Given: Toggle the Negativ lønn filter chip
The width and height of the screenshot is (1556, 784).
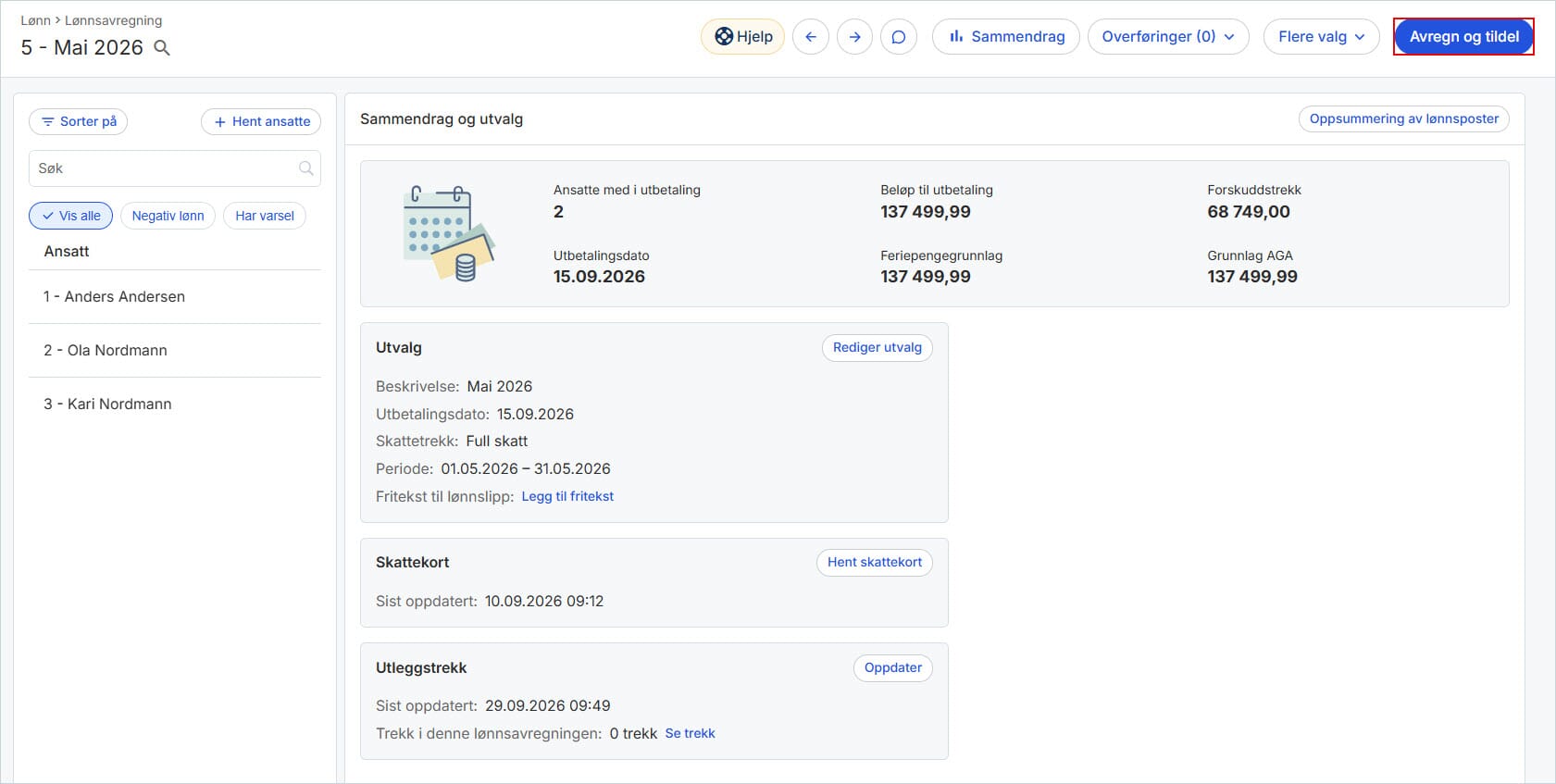Looking at the screenshot, I should point(168,216).
